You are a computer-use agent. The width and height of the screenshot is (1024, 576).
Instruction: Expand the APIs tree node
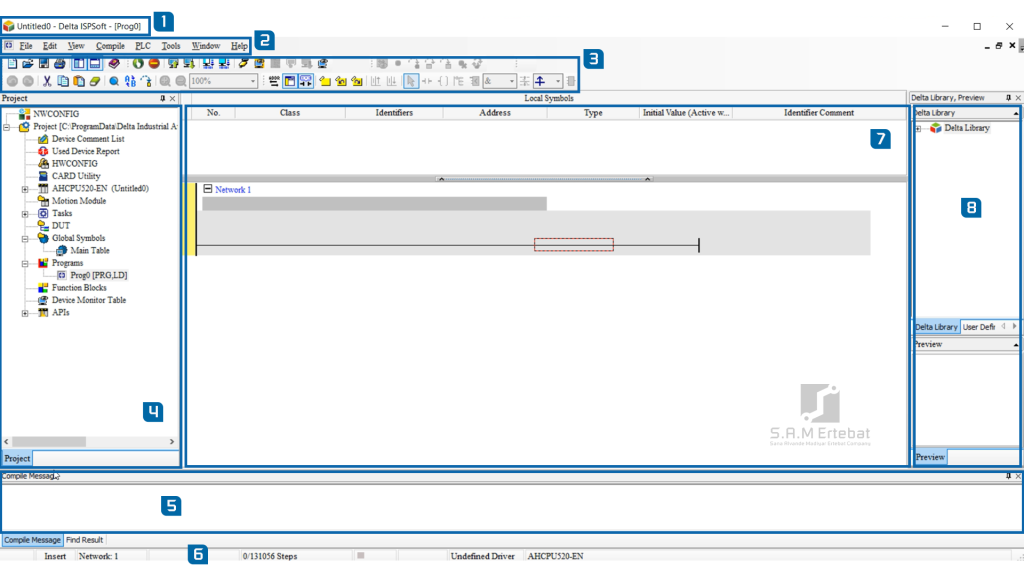[x=25, y=313]
